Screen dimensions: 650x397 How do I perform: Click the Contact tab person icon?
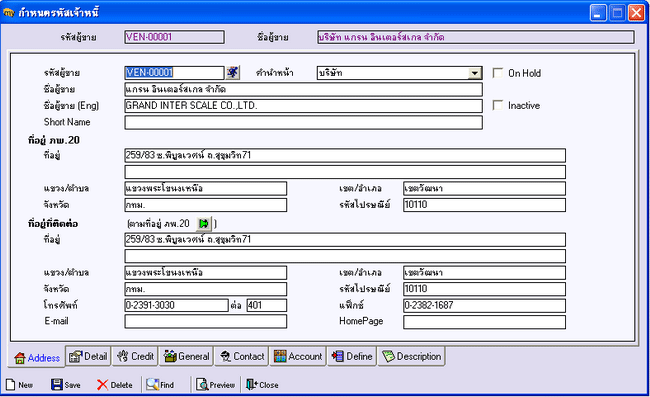click(226, 356)
